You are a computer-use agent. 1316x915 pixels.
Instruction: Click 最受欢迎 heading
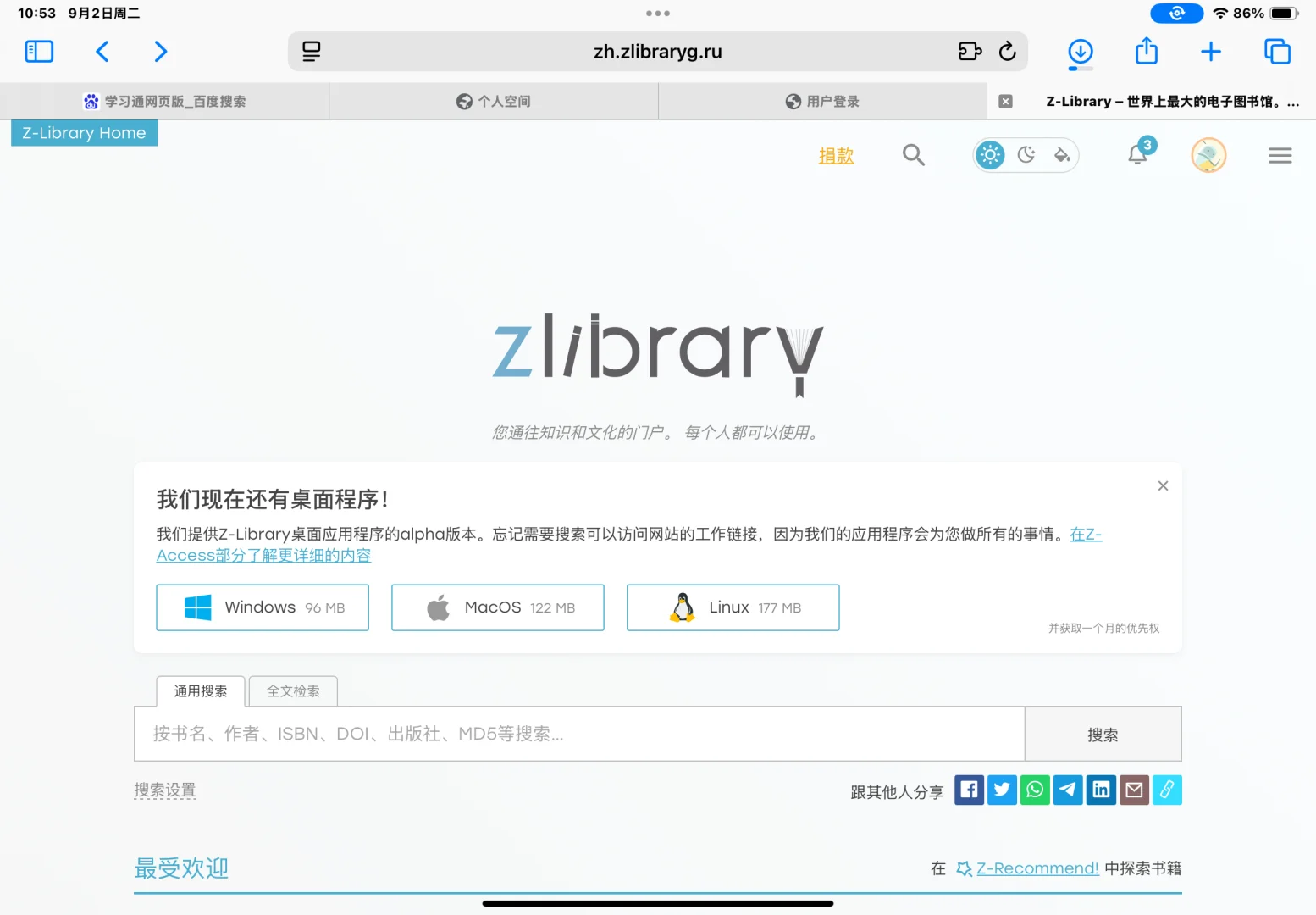[x=181, y=868]
